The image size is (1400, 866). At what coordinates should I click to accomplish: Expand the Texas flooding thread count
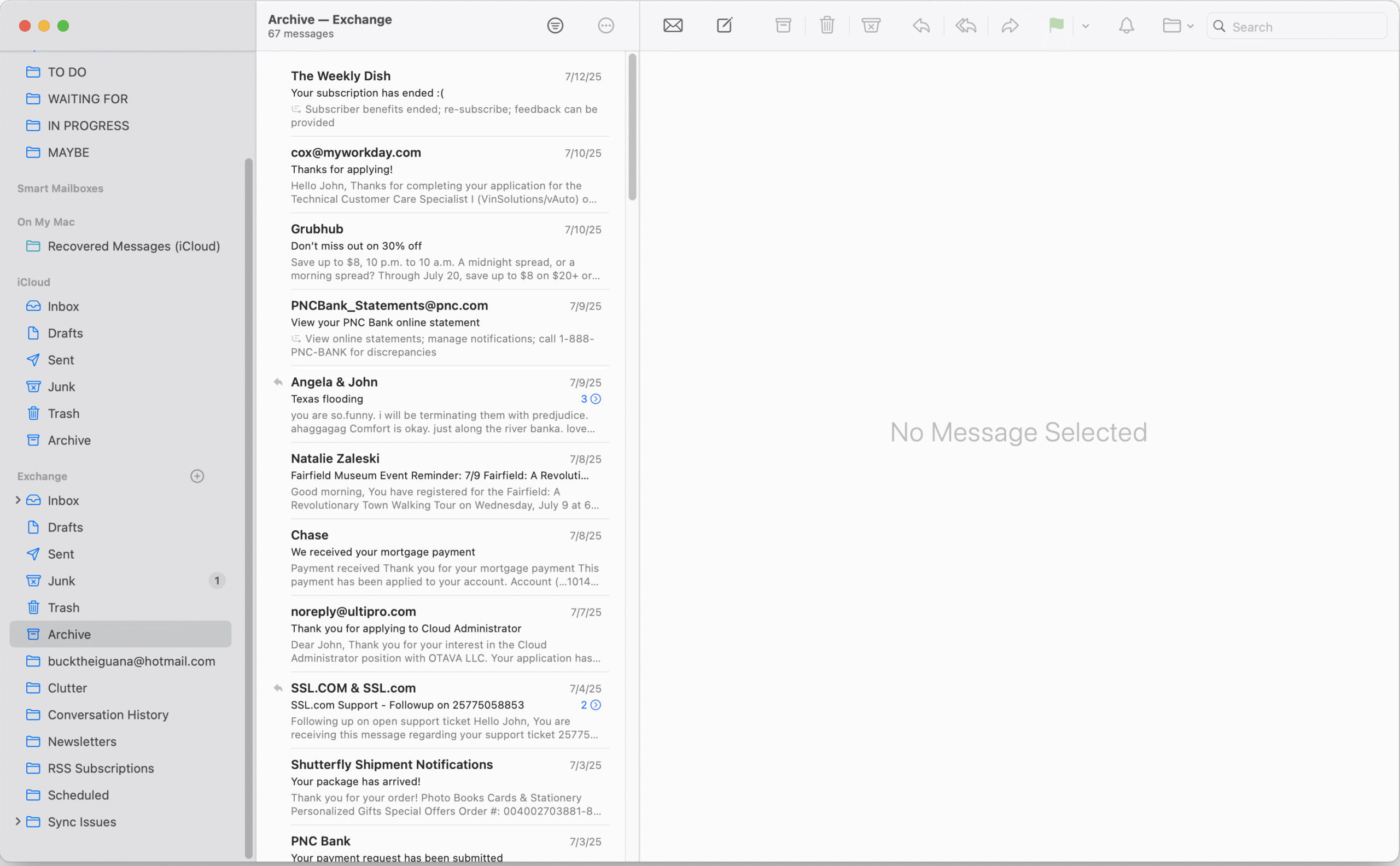click(591, 399)
